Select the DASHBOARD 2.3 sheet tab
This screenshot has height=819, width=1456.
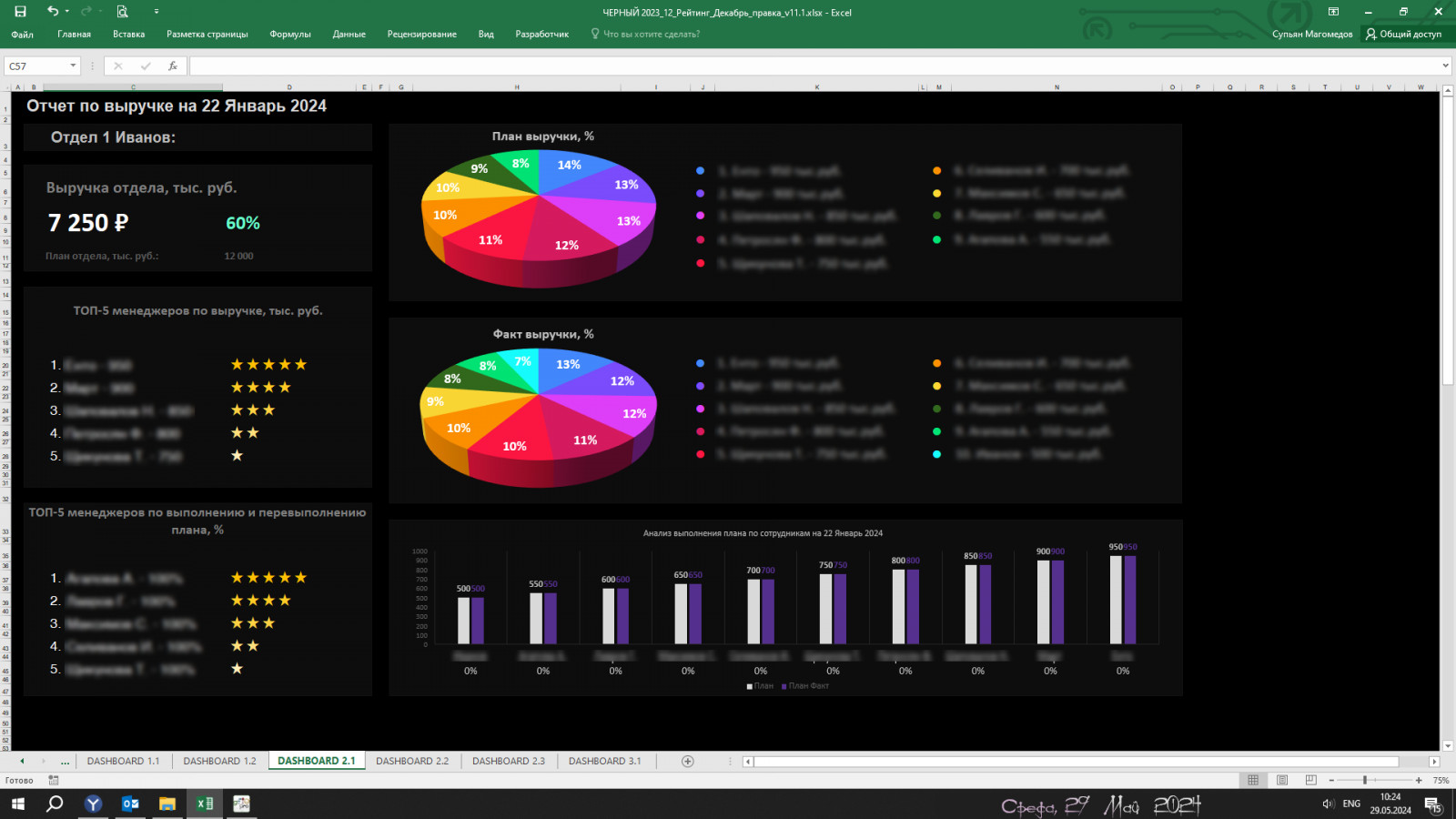coord(509,761)
